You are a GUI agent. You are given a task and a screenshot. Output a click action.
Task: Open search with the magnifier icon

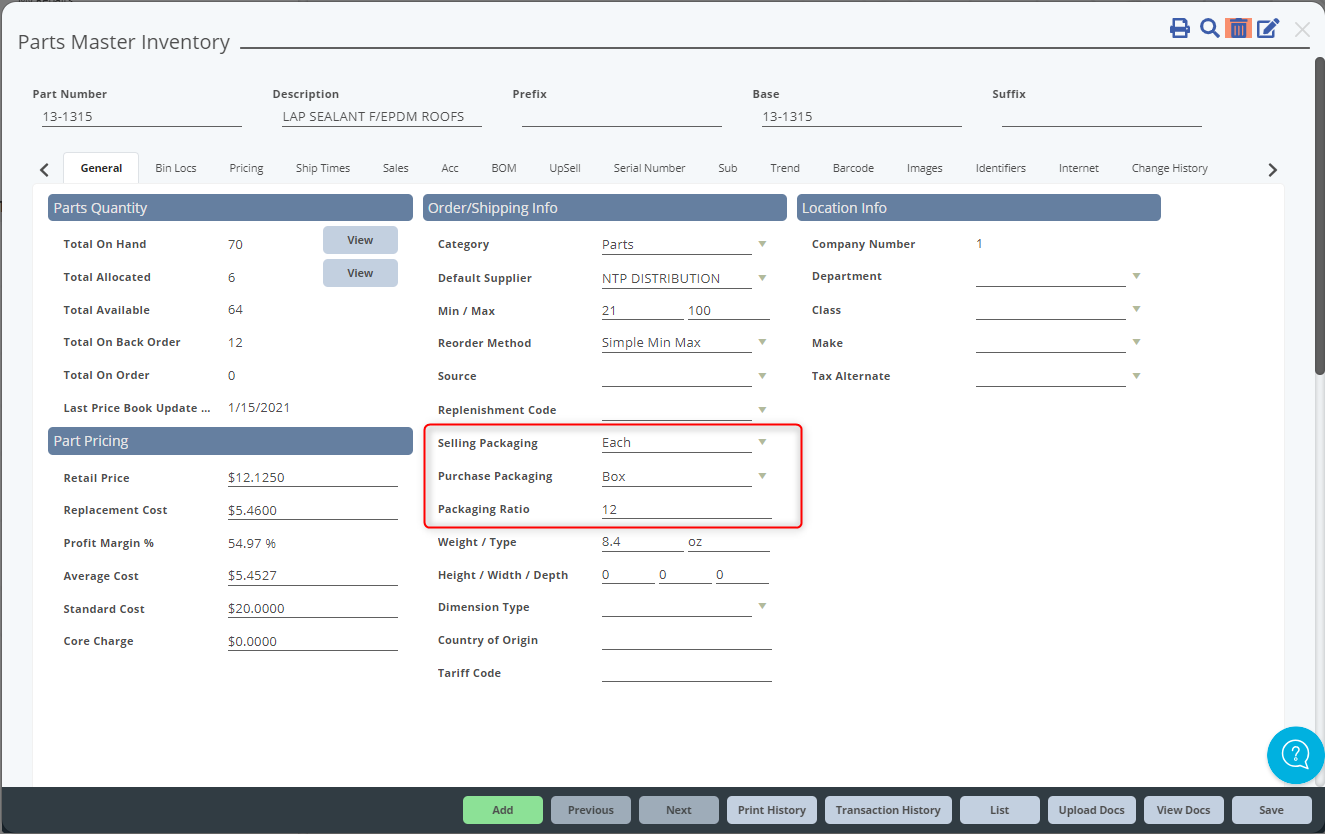pyautogui.click(x=1210, y=28)
